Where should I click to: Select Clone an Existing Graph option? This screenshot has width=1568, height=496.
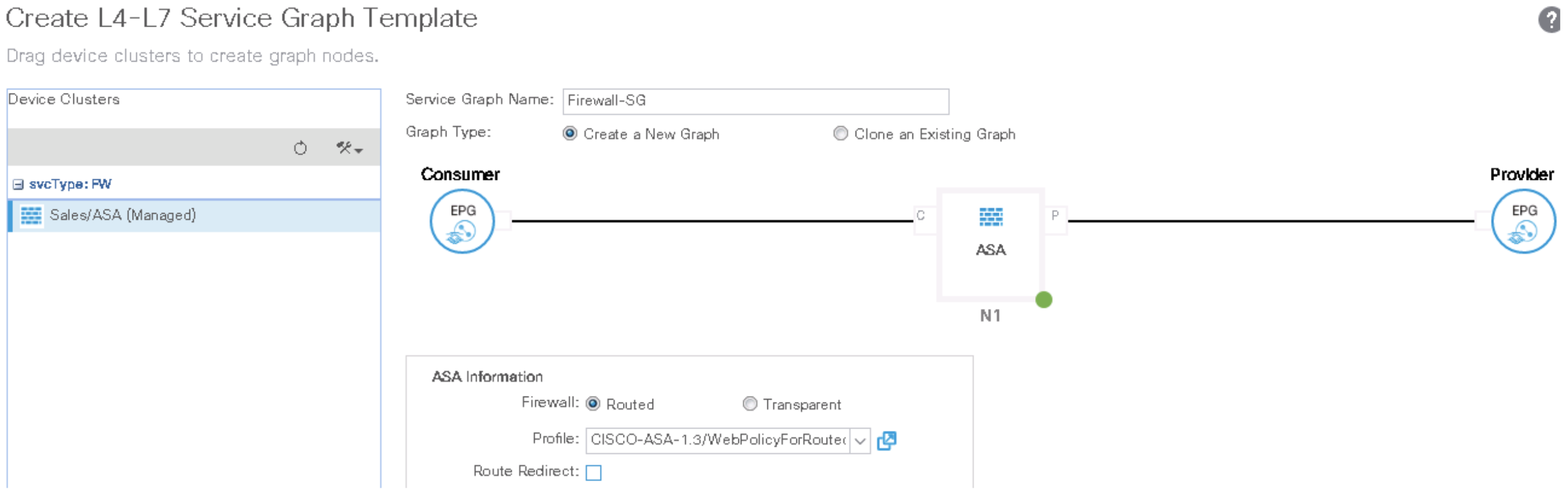(x=841, y=133)
